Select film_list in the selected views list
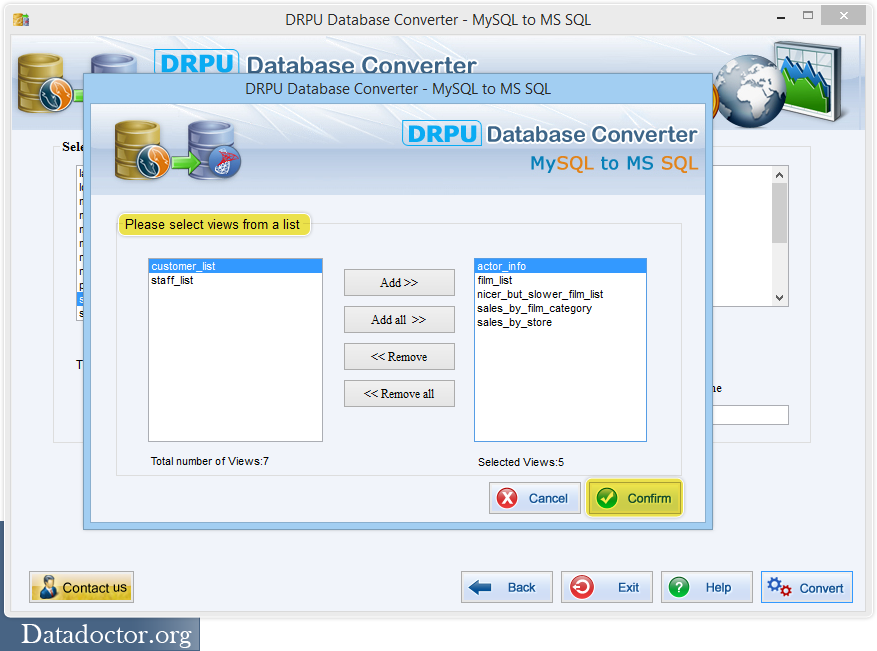The height and width of the screenshot is (651, 877). (560, 280)
